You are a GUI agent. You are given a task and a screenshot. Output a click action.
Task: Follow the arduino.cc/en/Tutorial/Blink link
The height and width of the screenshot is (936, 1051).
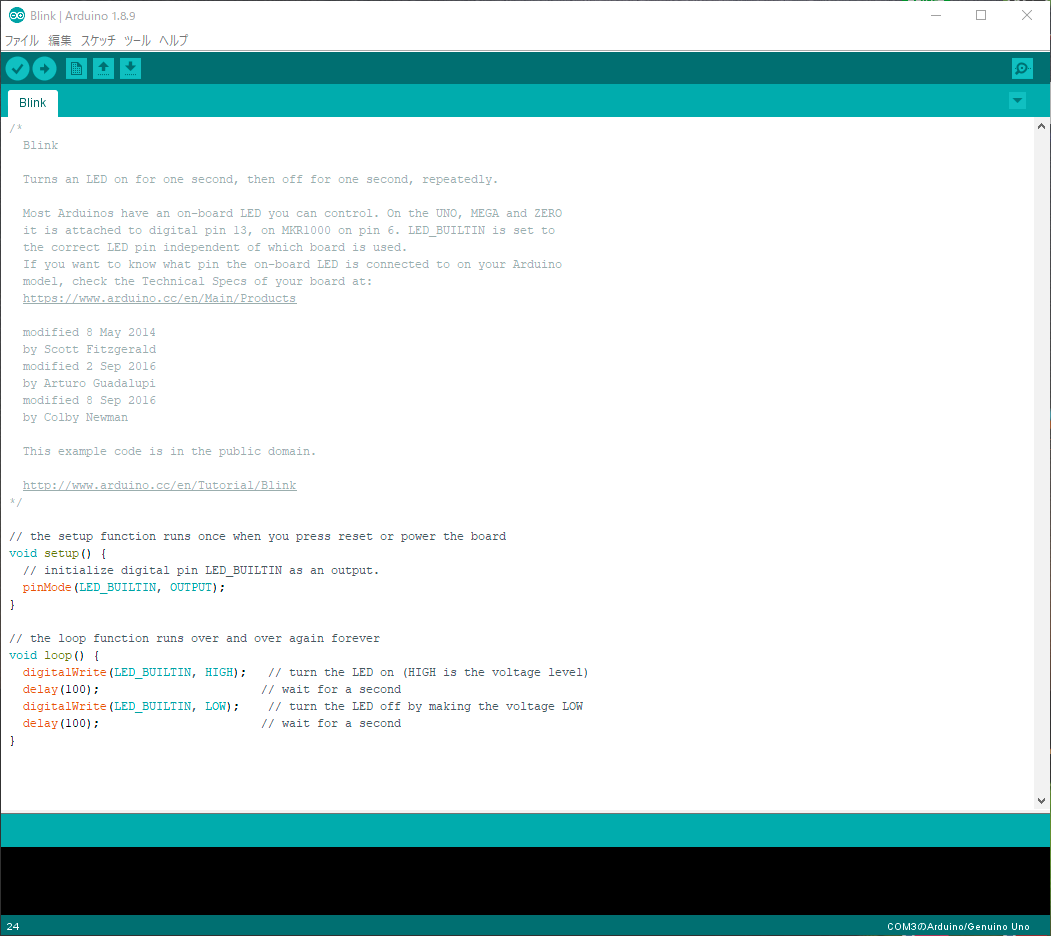pyautogui.click(x=160, y=485)
